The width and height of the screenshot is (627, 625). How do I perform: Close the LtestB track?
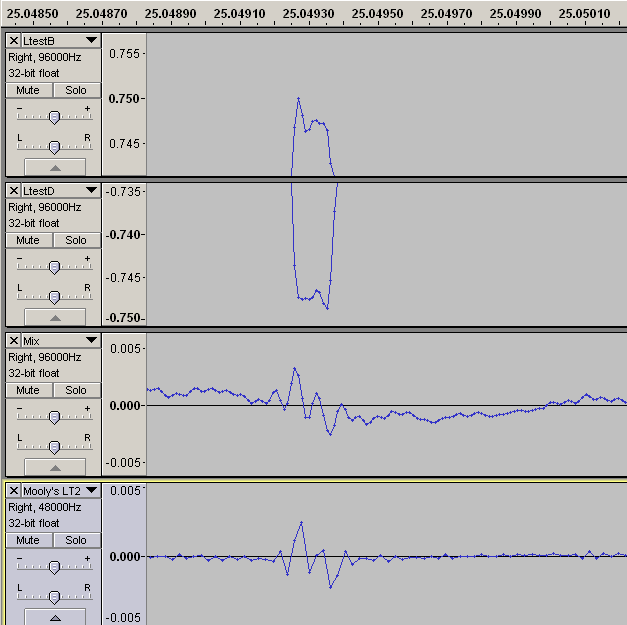(x=14, y=40)
